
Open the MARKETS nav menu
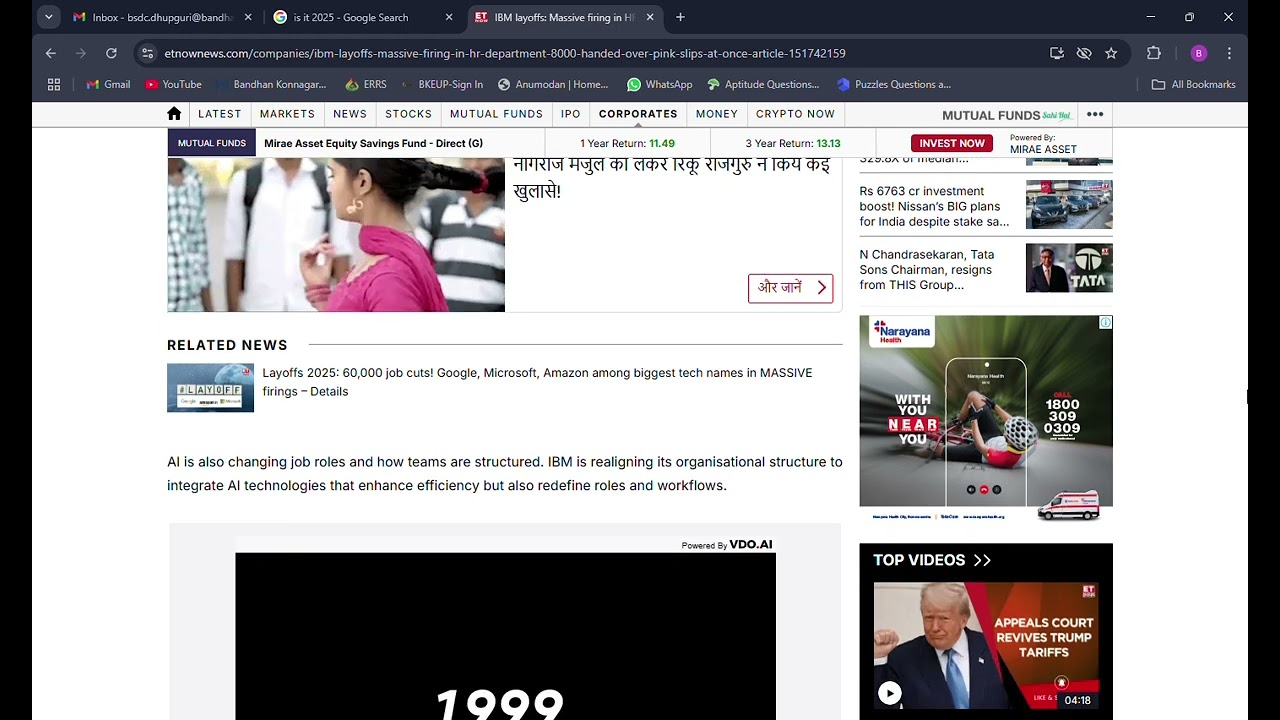click(x=287, y=114)
